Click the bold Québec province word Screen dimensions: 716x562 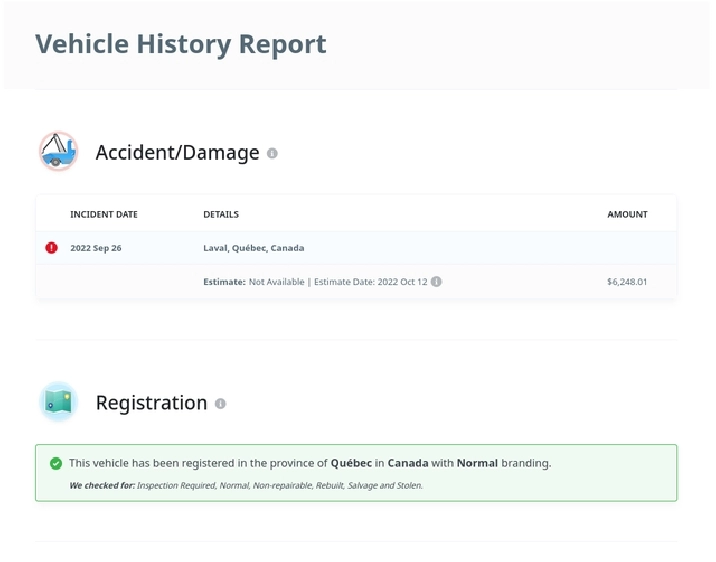pyautogui.click(x=352, y=463)
